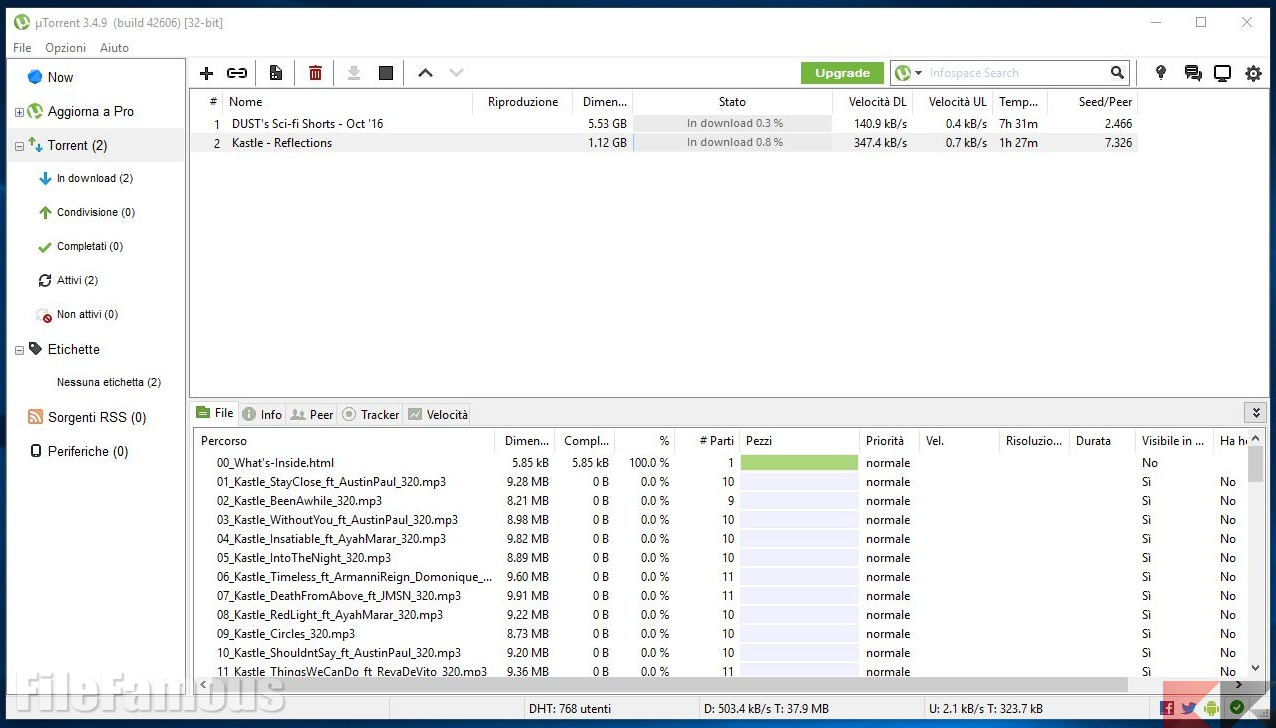
Task: Show In download (2) torrents
Action: click(95, 178)
